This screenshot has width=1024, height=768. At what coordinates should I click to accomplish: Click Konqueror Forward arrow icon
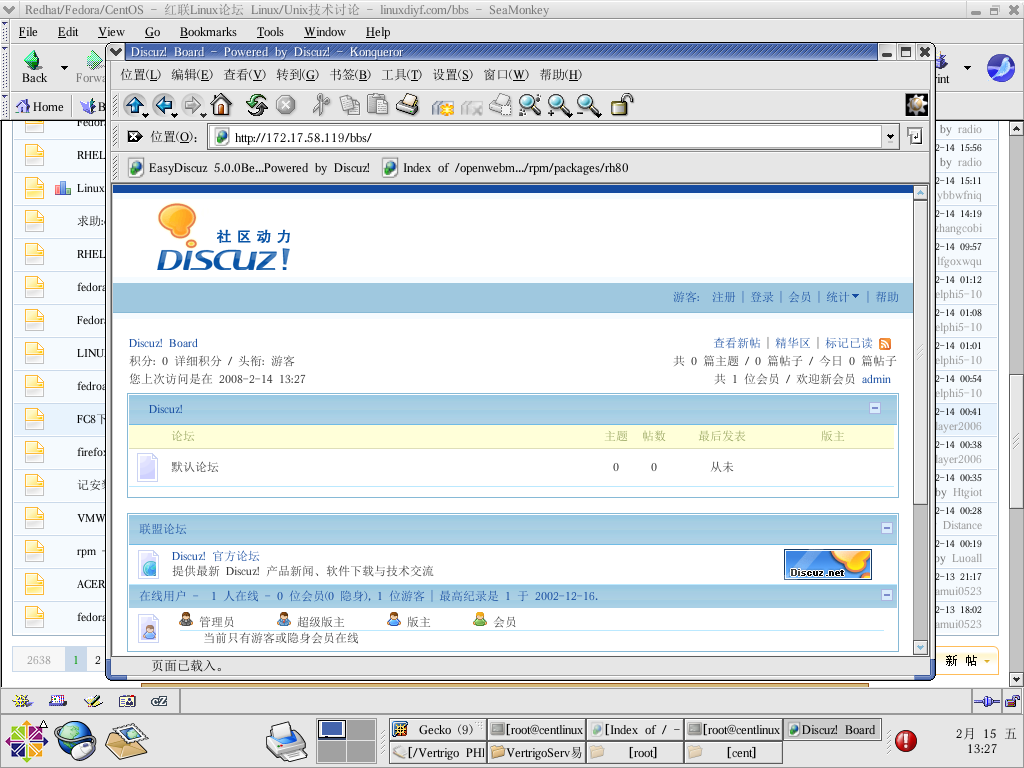pyautogui.click(x=192, y=104)
